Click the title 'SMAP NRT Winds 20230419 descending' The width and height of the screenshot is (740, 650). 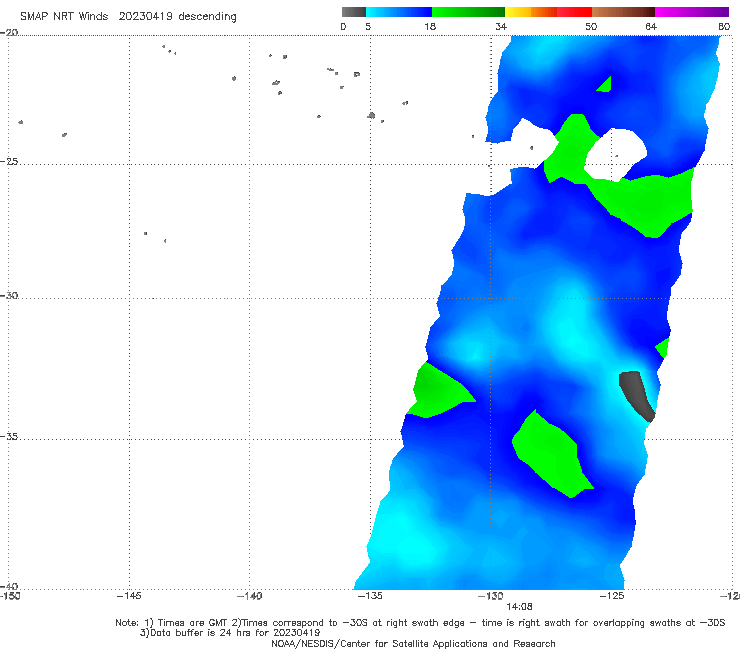pyautogui.click(x=128, y=17)
